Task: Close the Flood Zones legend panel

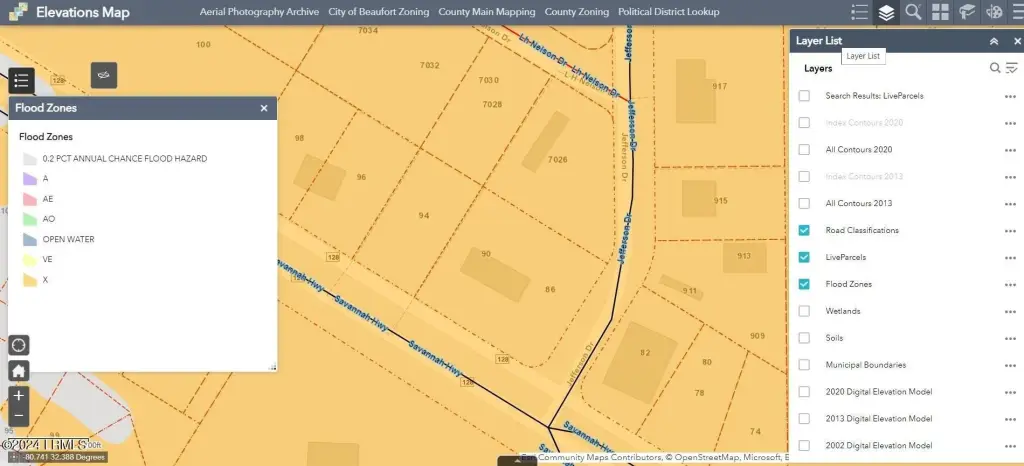Action: tap(264, 108)
